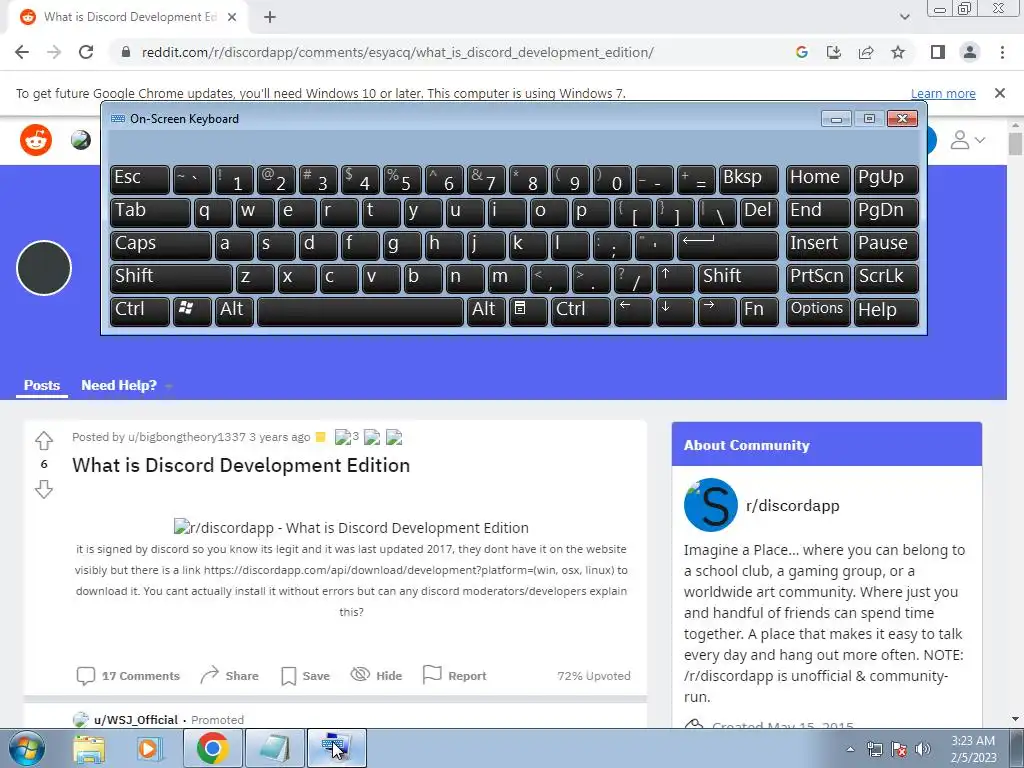Toggle Chrome's side panel

pos(938,52)
